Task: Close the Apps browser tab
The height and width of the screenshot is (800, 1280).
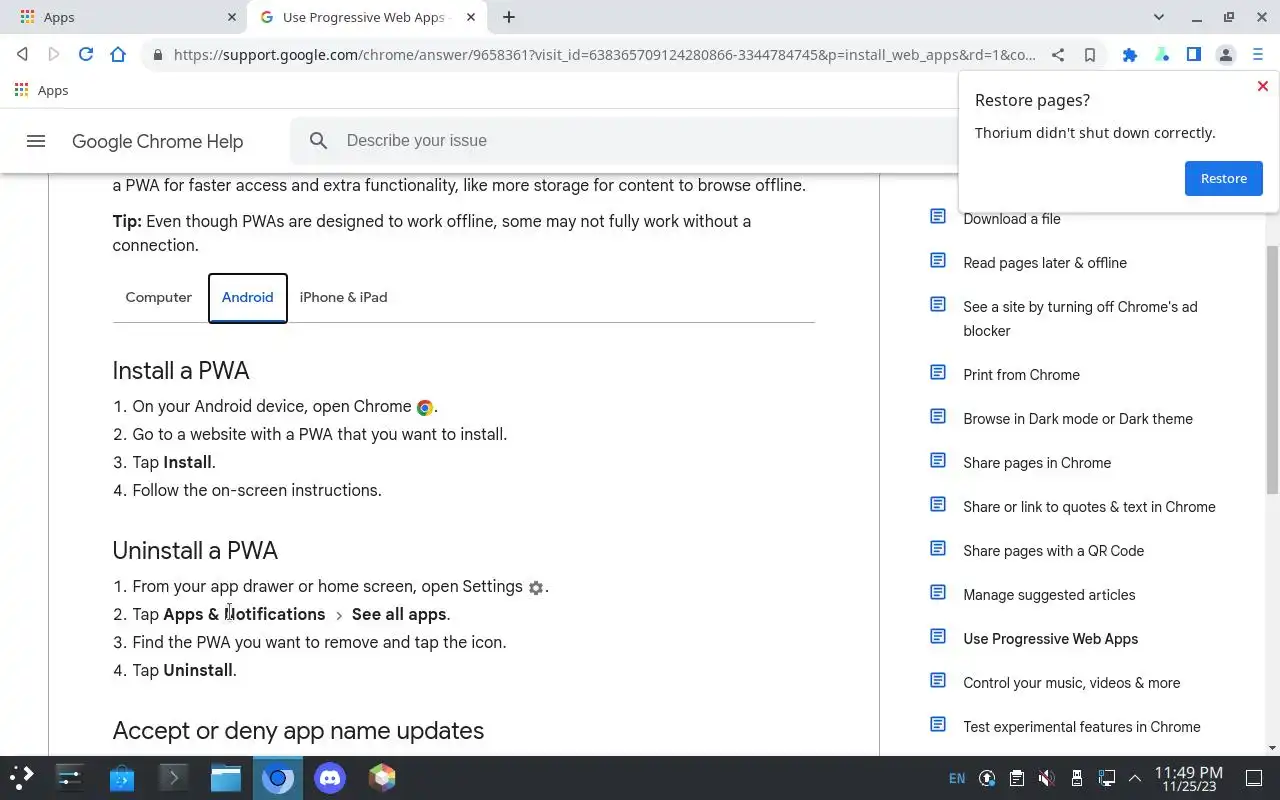Action: click(x=232, y=17)
